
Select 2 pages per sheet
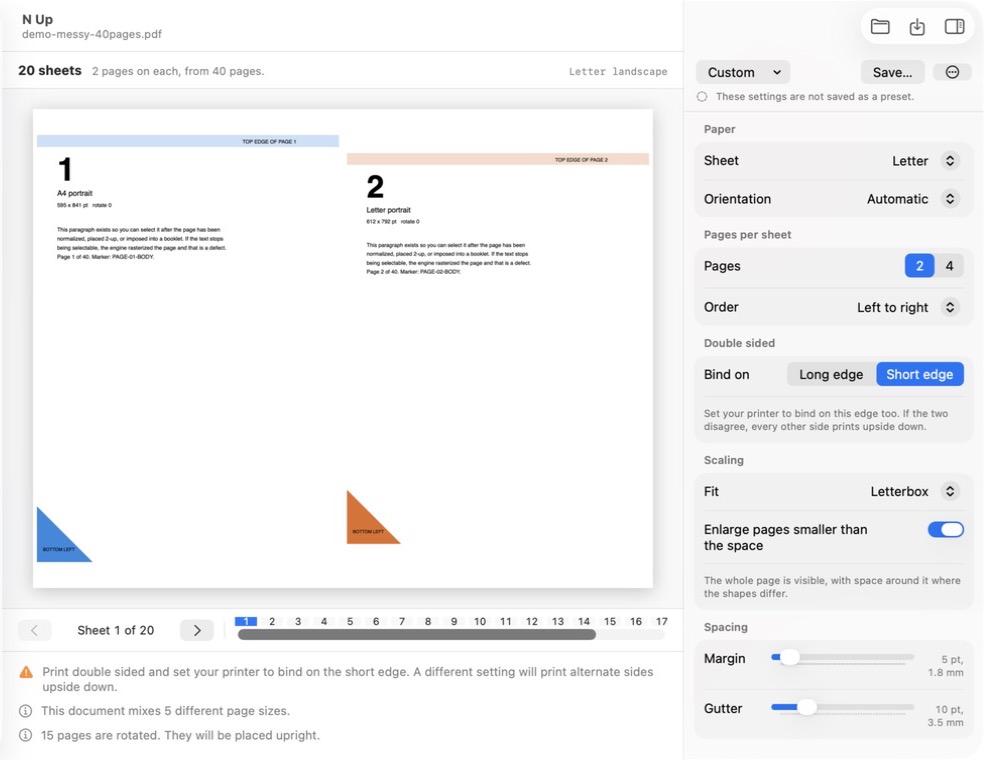[919, 266]
